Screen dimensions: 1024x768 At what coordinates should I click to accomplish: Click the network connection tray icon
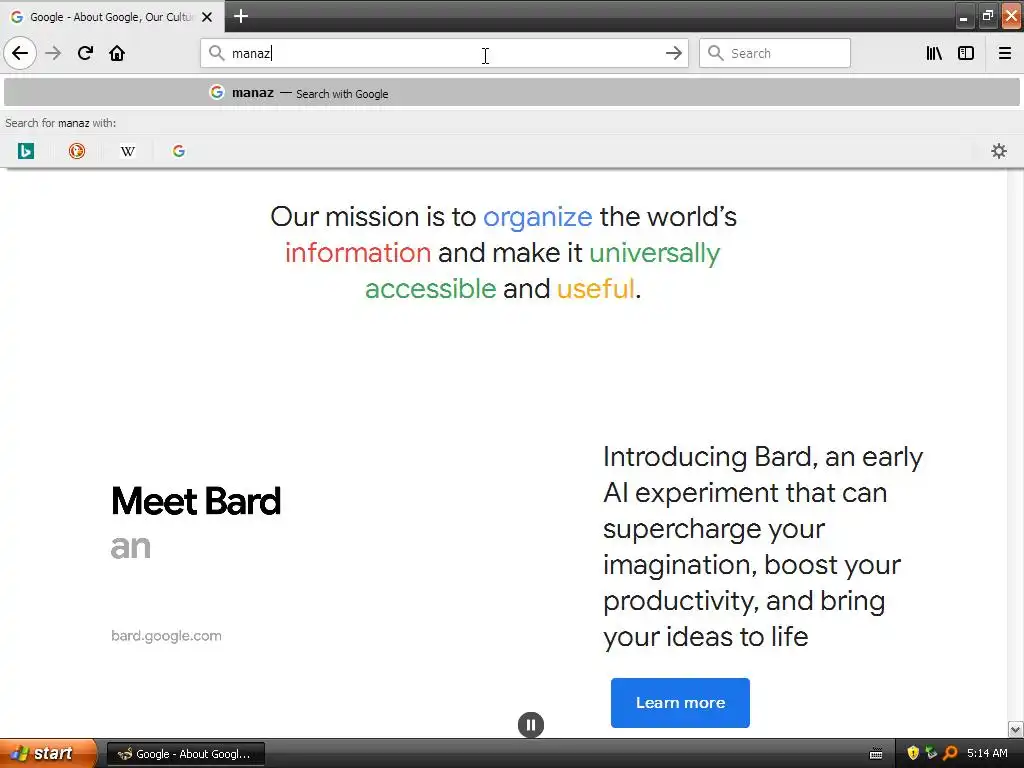click(x=931, y=753)
